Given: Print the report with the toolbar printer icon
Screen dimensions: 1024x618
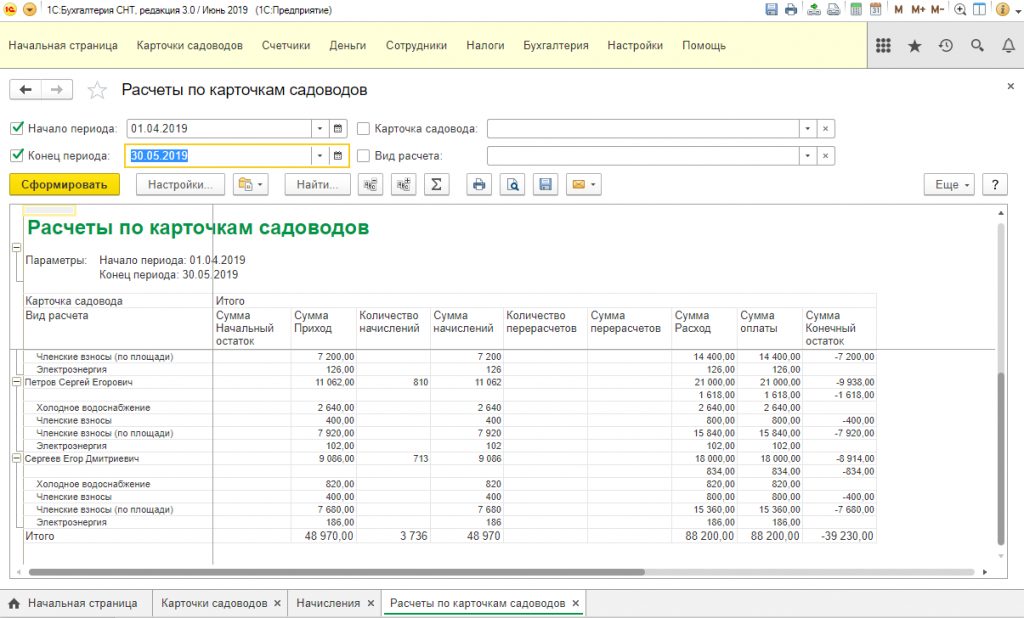Looking at the screenshot, I should 479,185.
